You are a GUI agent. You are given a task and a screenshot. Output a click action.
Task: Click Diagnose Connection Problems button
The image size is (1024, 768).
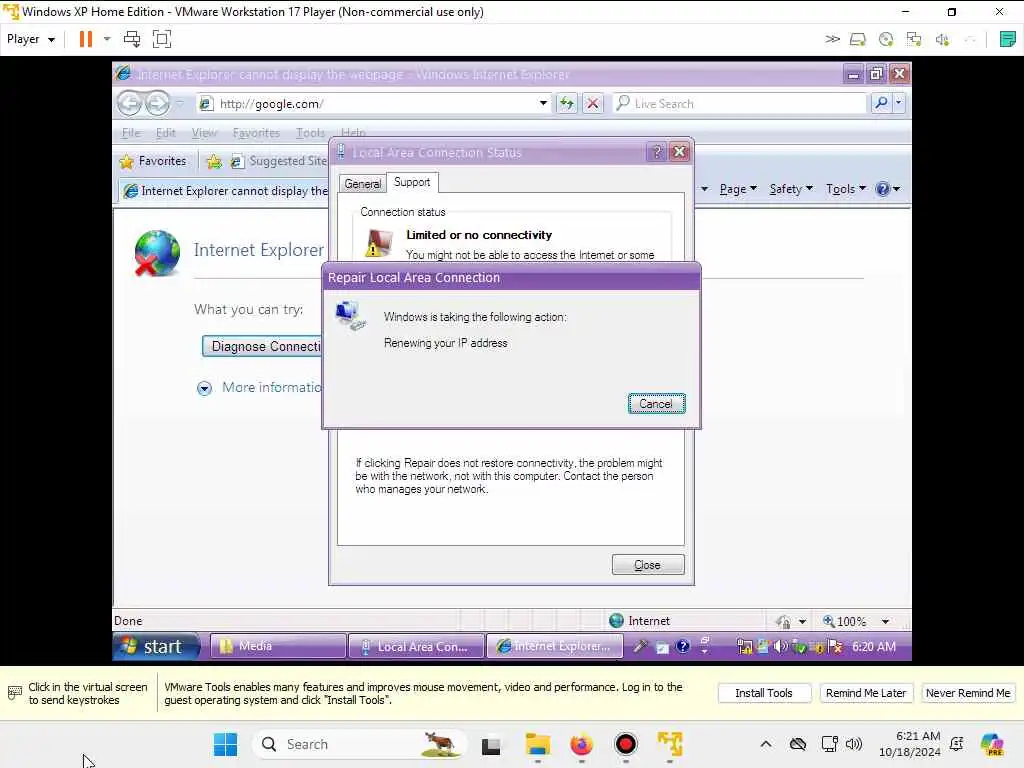(262, 346)
